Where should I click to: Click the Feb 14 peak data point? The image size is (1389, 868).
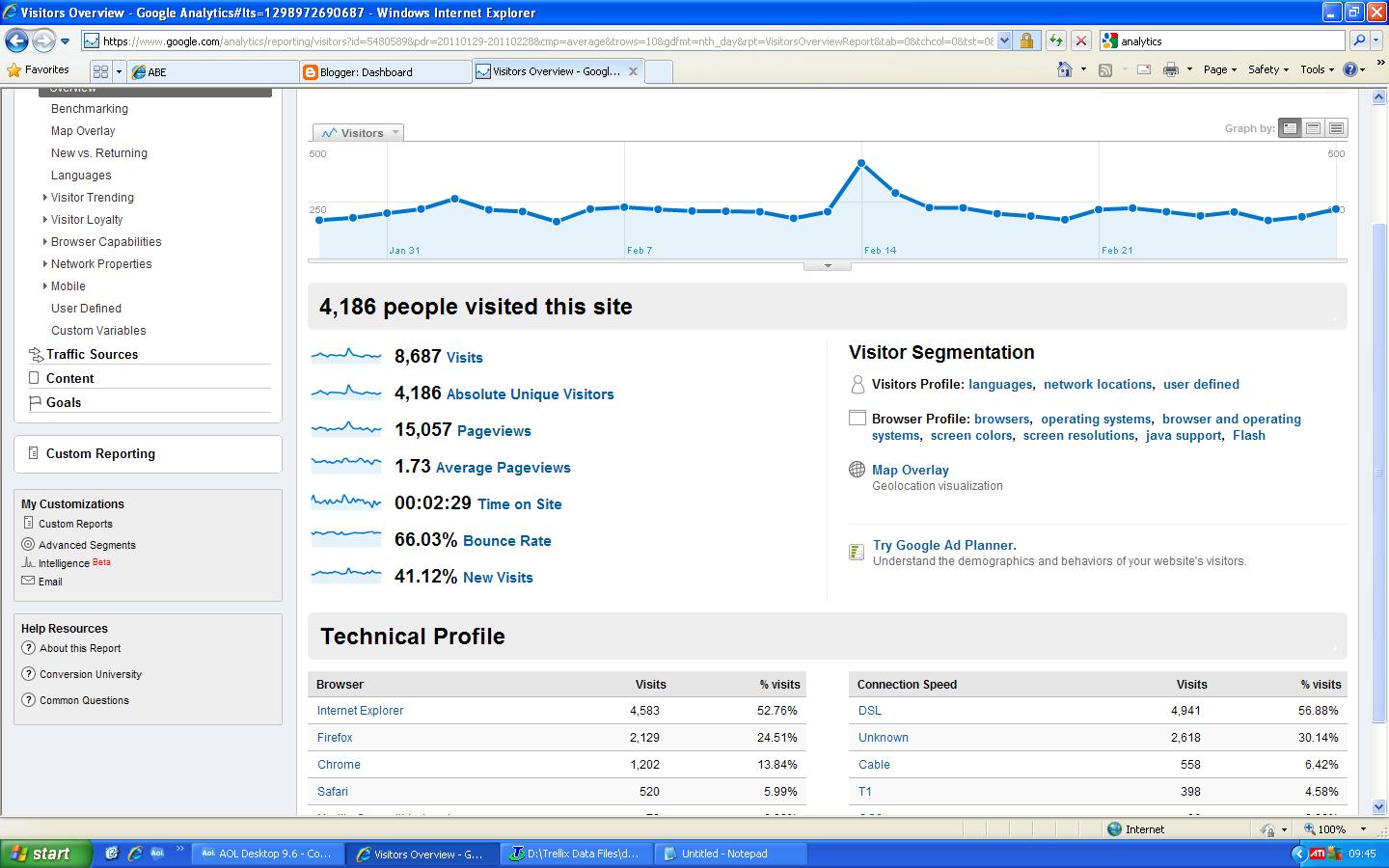[x=861, y=163]
